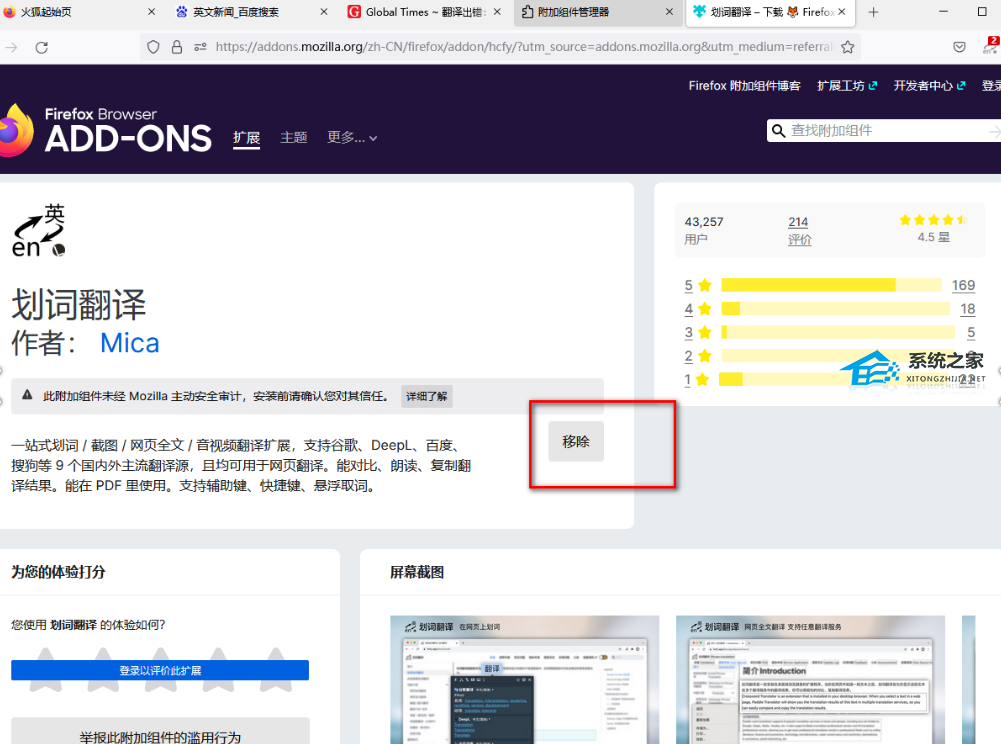Open the first screenshot 在网页上划词
The width and height of the screenshot is (1001, 744).
pos(524,679)
